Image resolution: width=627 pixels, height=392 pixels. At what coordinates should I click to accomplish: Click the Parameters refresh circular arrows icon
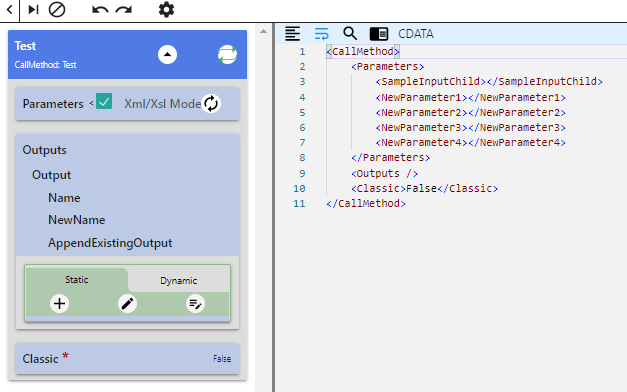(211, 104)
